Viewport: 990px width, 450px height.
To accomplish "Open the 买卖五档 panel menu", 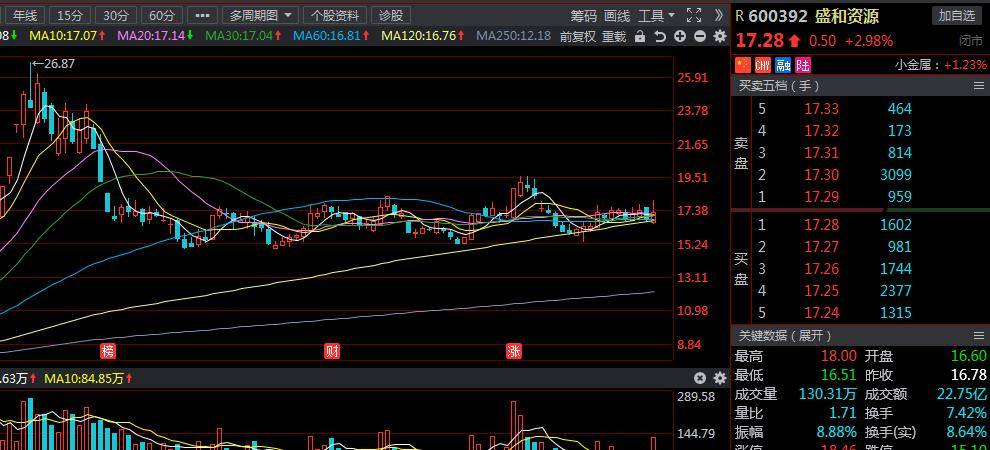I will (x=979, y=86).
